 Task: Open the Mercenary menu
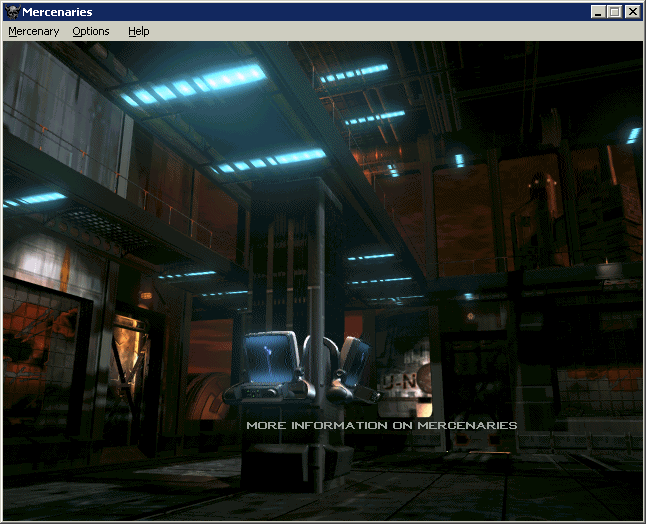click(x=34, y=31)
